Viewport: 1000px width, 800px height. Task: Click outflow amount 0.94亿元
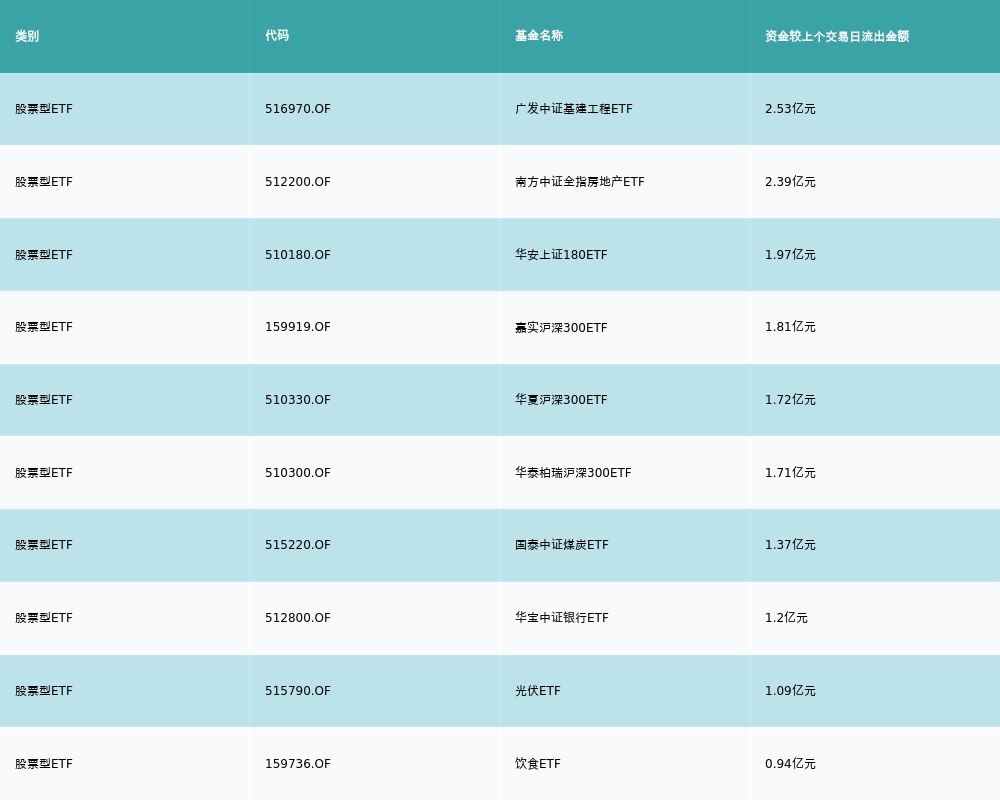(790, 764)
